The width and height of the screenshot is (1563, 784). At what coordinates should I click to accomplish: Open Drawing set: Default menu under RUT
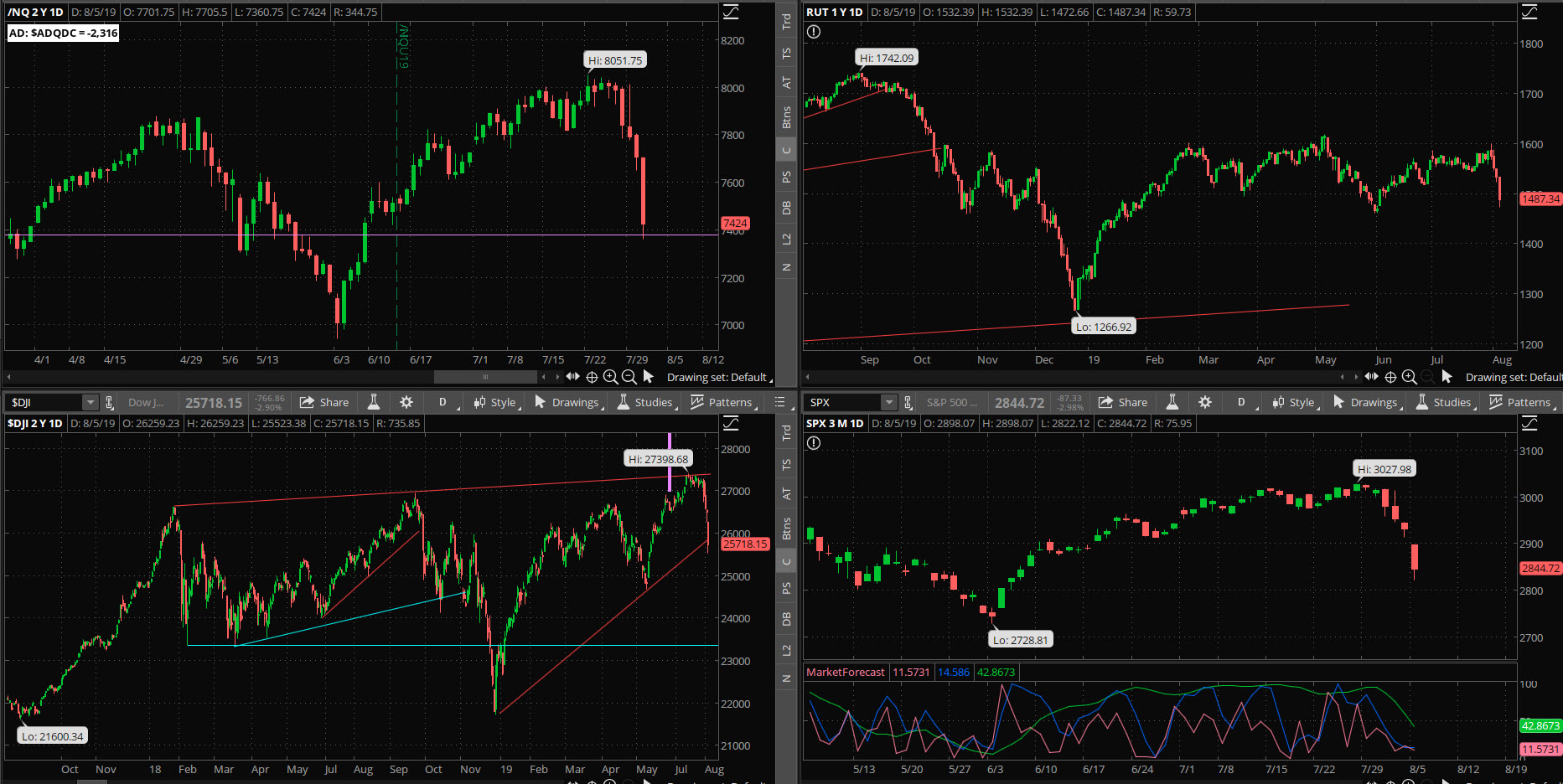[x=1514, y=377]
